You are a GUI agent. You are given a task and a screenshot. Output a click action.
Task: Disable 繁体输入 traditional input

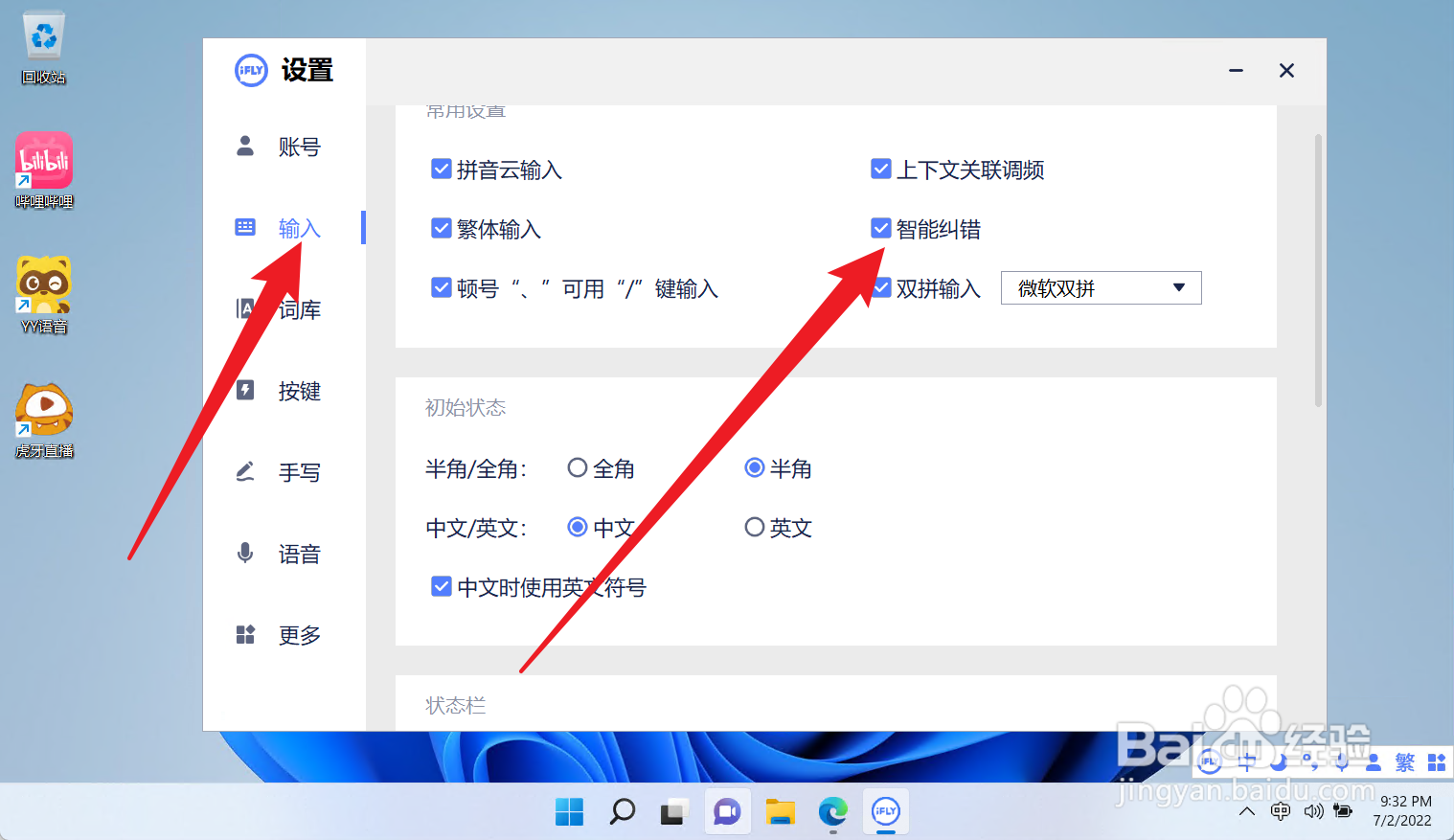click(441, 228)
